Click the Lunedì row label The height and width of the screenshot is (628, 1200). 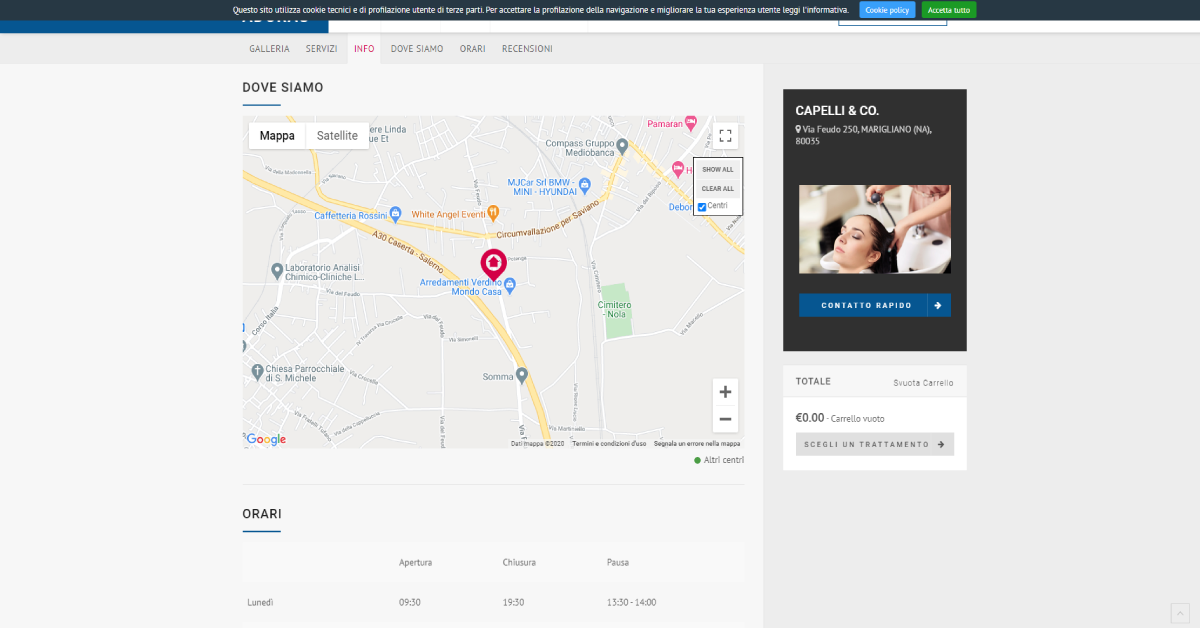pyautogui.click(x=260, y=602)
